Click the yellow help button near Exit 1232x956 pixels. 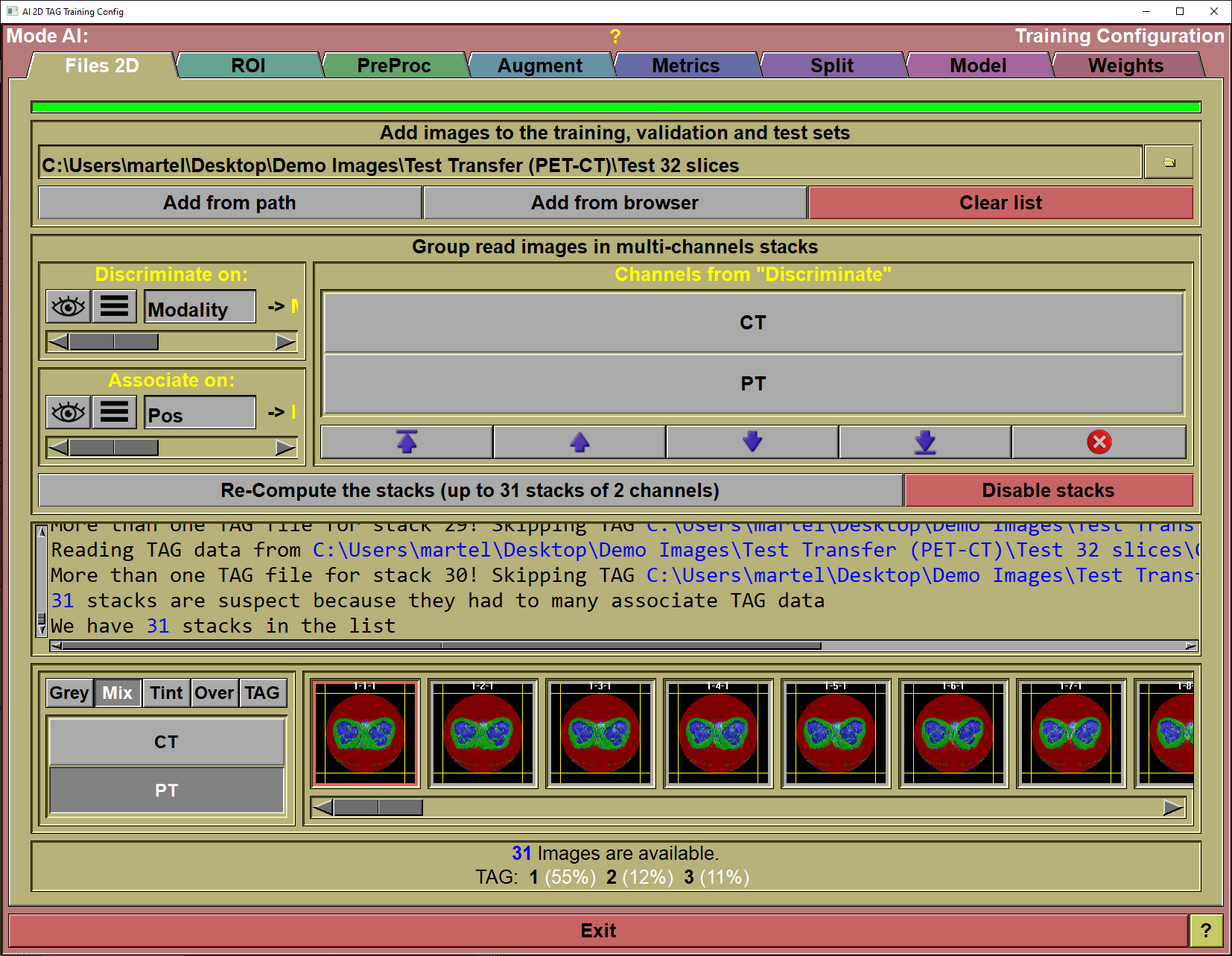tap(1206, 930)
